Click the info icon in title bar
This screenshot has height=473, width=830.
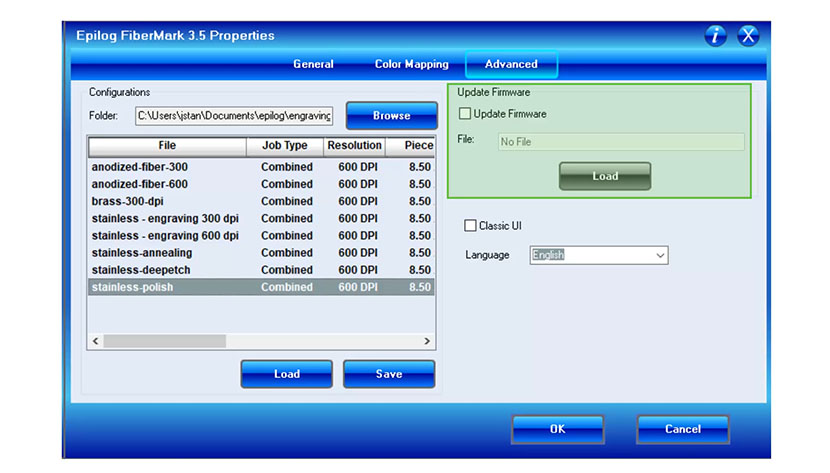tap(715, 36)
